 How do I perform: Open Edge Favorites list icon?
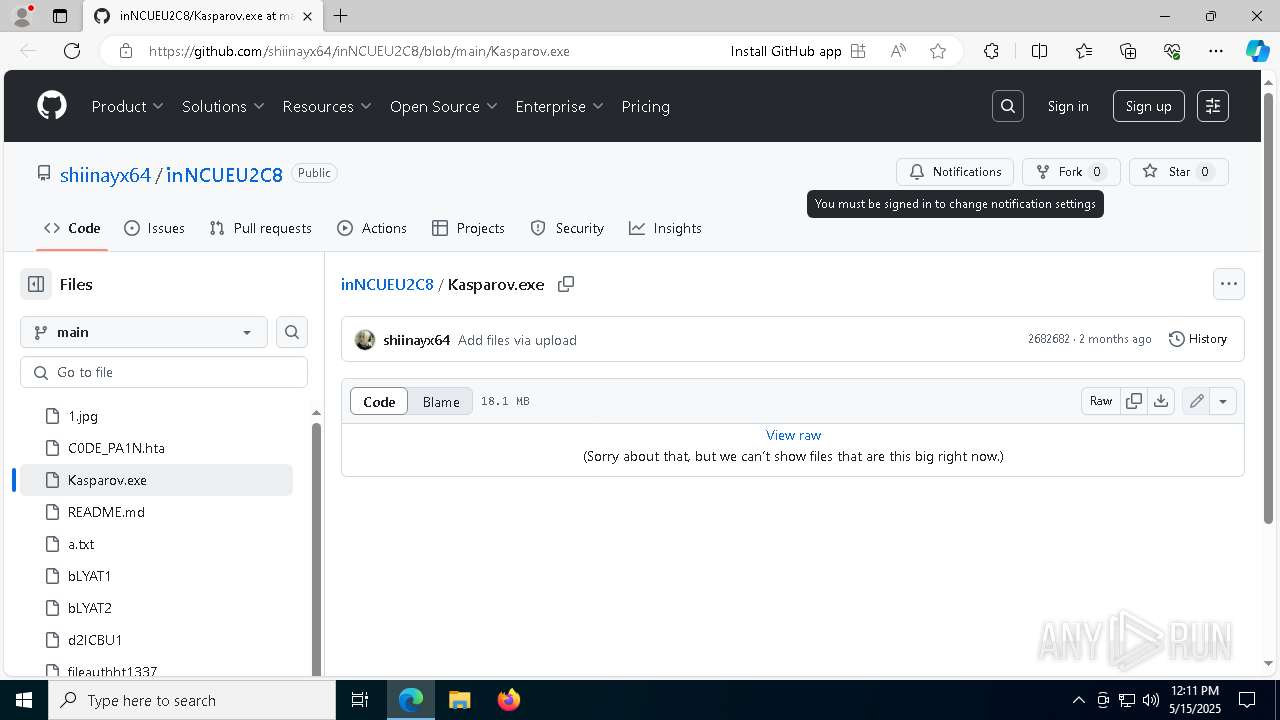coord(1084,51)
